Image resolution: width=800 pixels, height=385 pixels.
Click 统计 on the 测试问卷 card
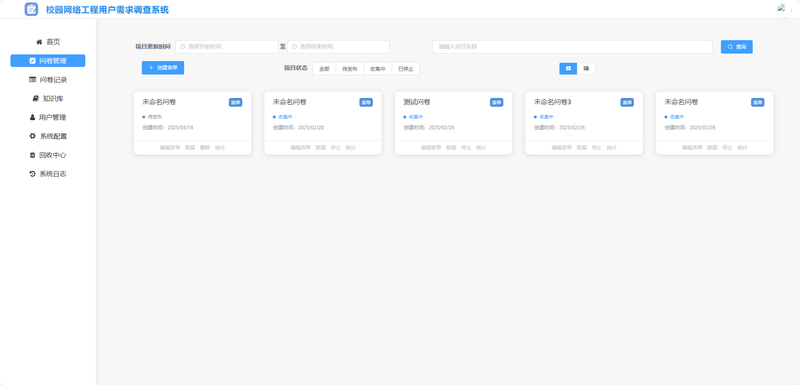click(481, 148)
